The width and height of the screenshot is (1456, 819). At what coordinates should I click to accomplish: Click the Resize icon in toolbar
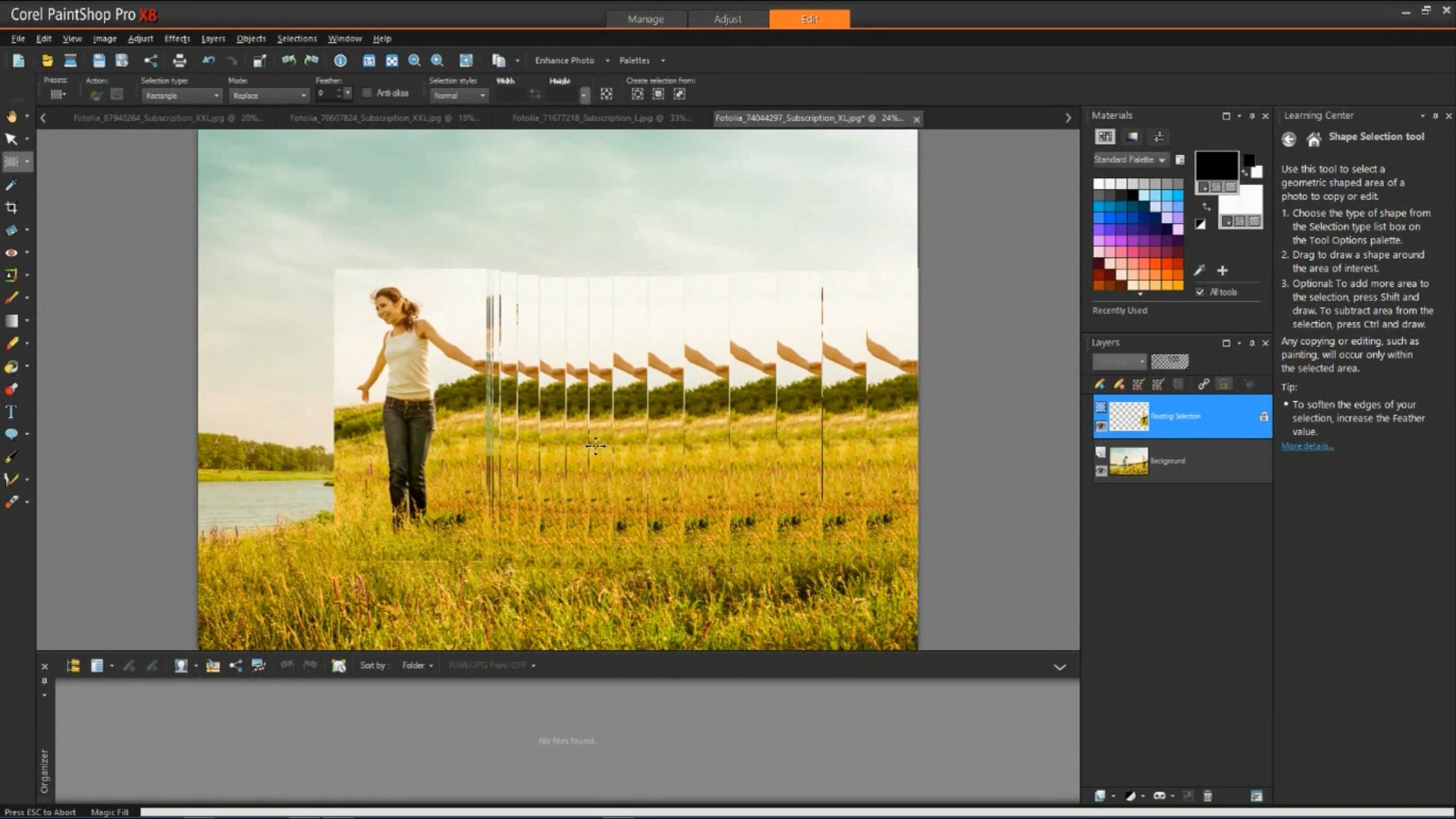(x=259, y=61)
